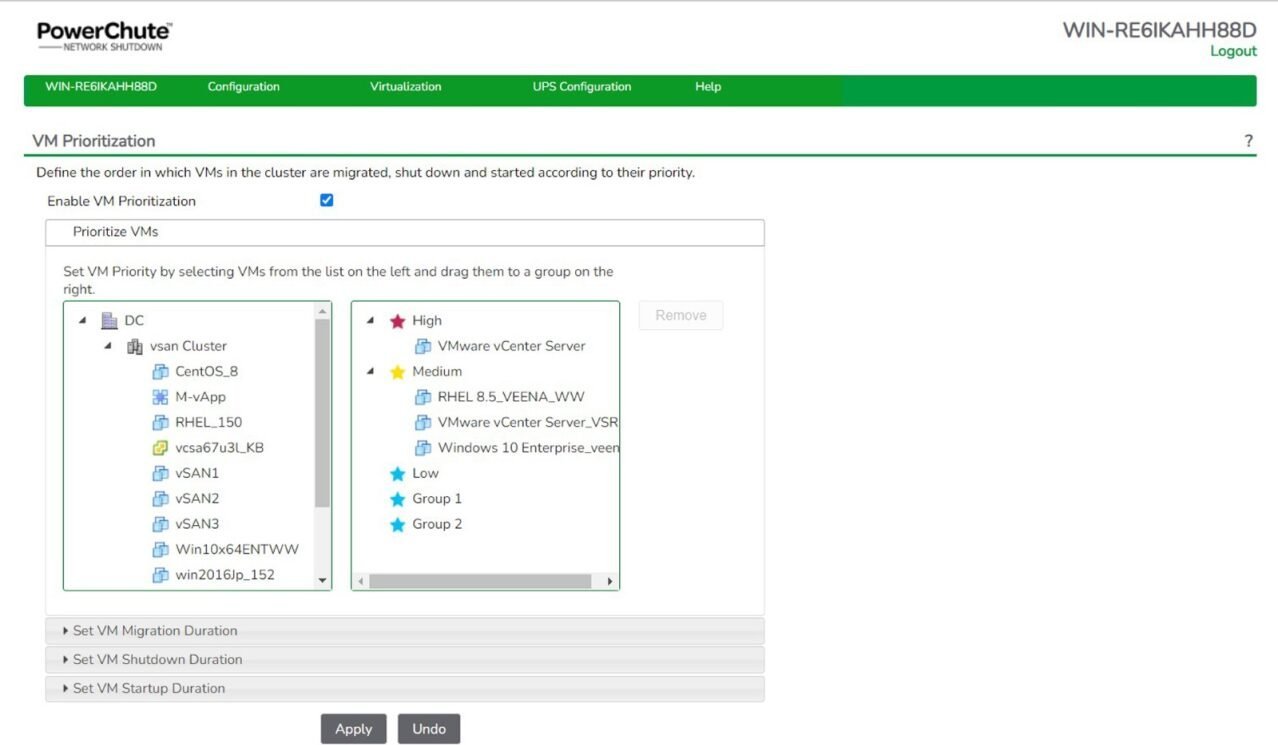The image size is (1278, 745).
Task: Click the Logout link
Action: point(1233,51)
